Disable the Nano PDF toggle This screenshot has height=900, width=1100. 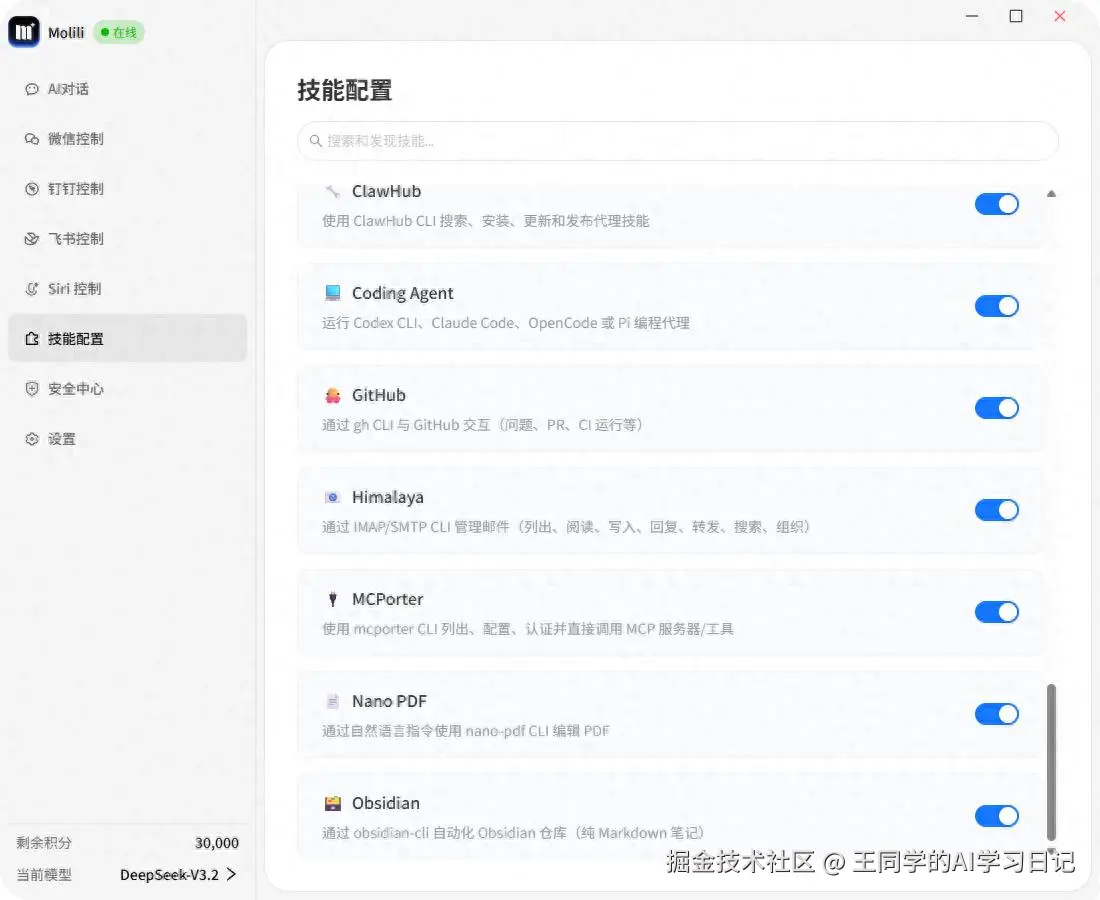996,714
